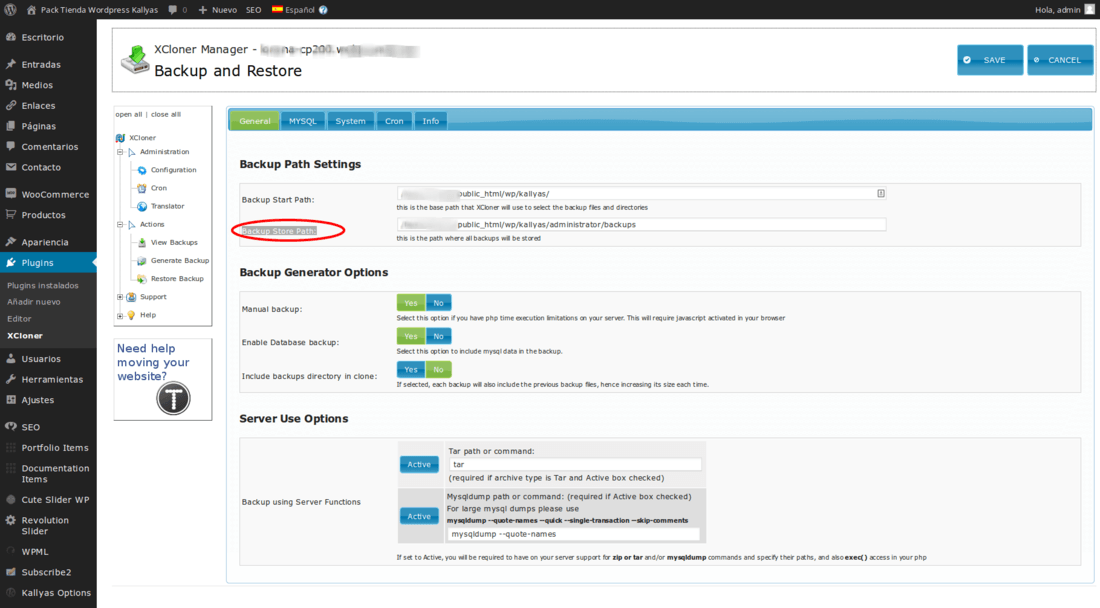Viewport: 1100px width, 608px height.
Task: Open Restore Backup in the tree
Action: point(177,279)
